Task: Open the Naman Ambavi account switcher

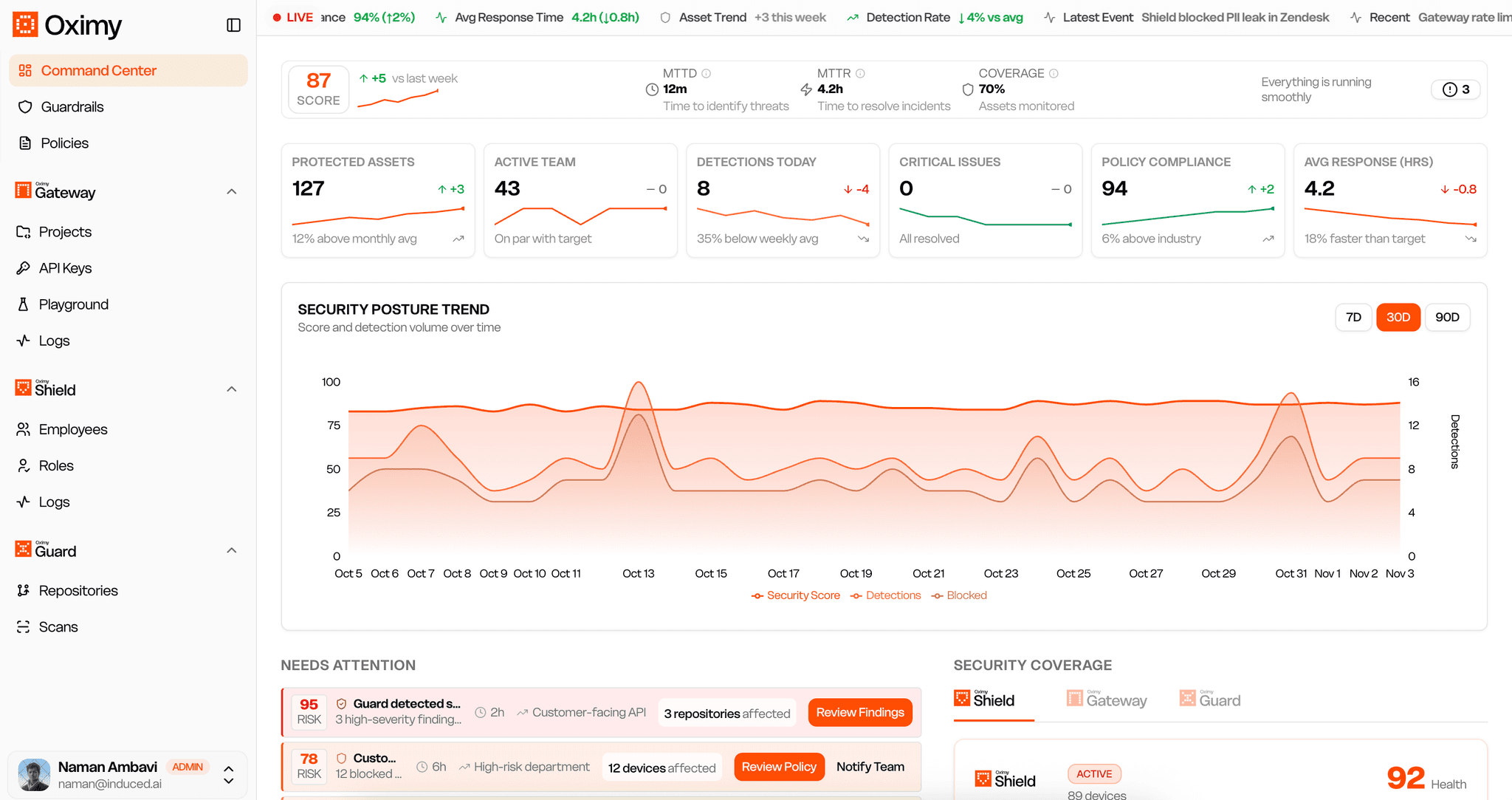Action: pyautogui.click(x=229, y=775)
